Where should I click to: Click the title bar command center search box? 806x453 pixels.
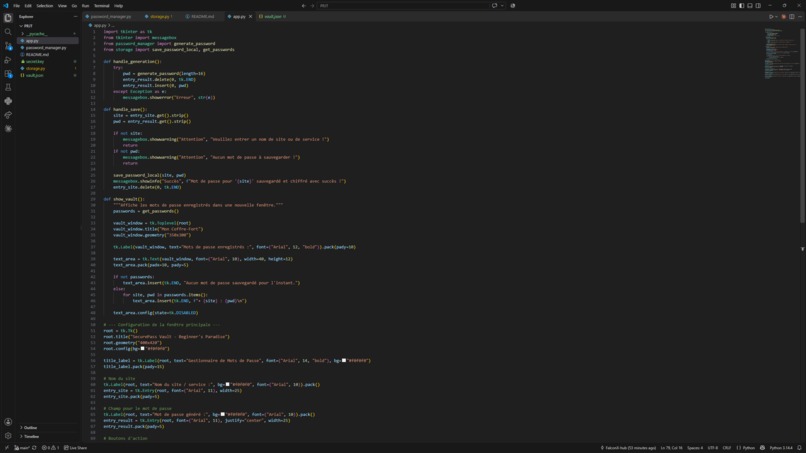pyautogui.click(x=402, y=6)
